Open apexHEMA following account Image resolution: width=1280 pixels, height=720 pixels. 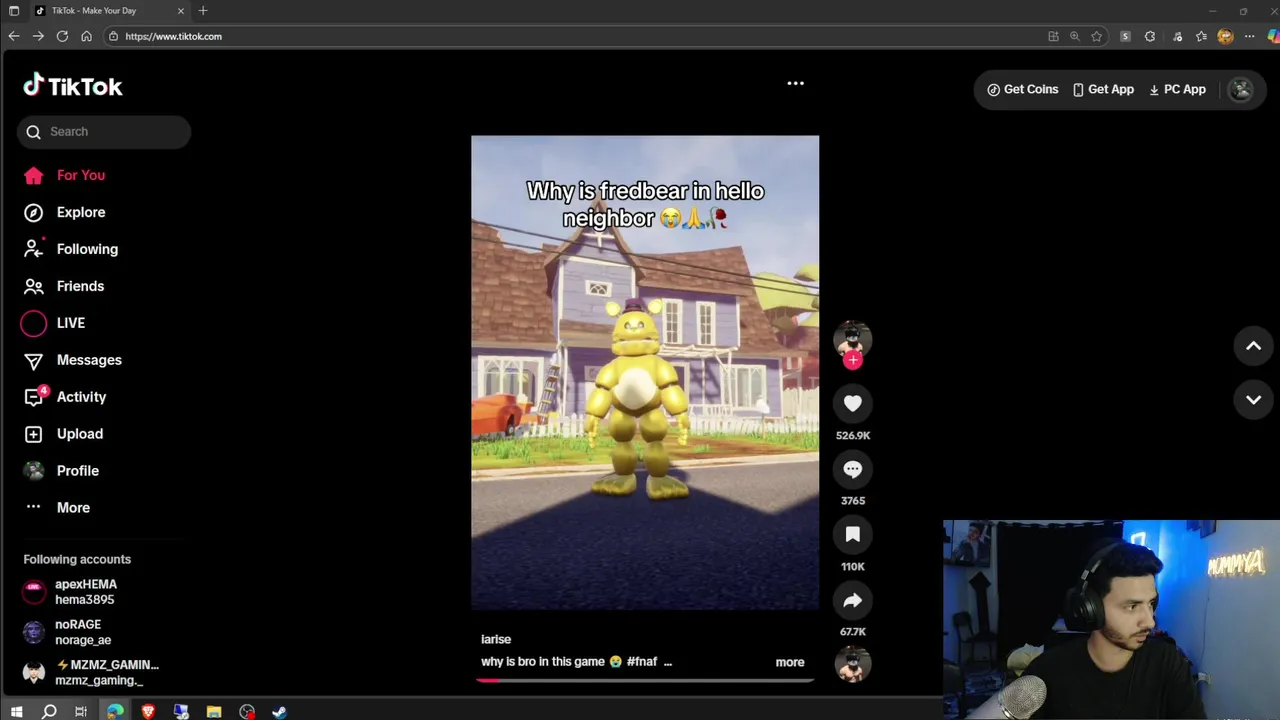tap(85, 592)
